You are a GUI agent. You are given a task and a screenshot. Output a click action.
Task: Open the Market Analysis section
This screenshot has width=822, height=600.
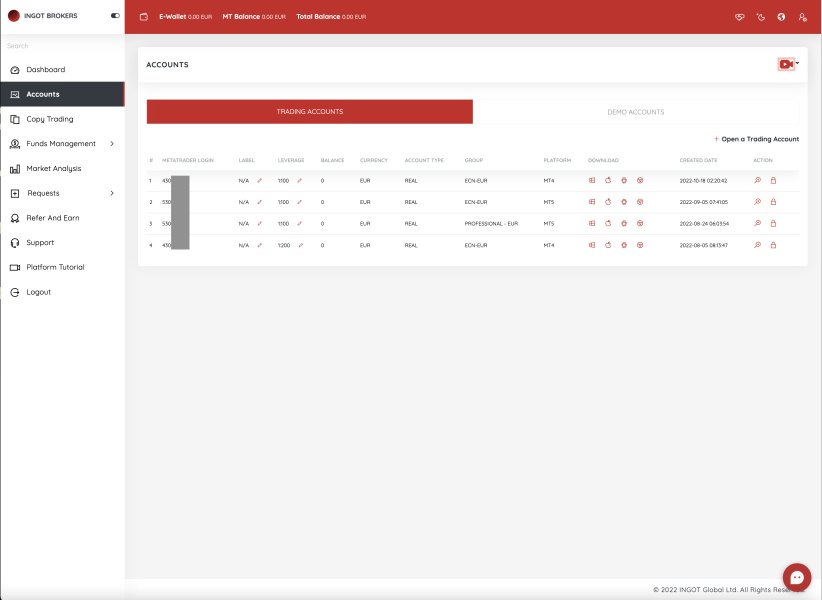62,168
